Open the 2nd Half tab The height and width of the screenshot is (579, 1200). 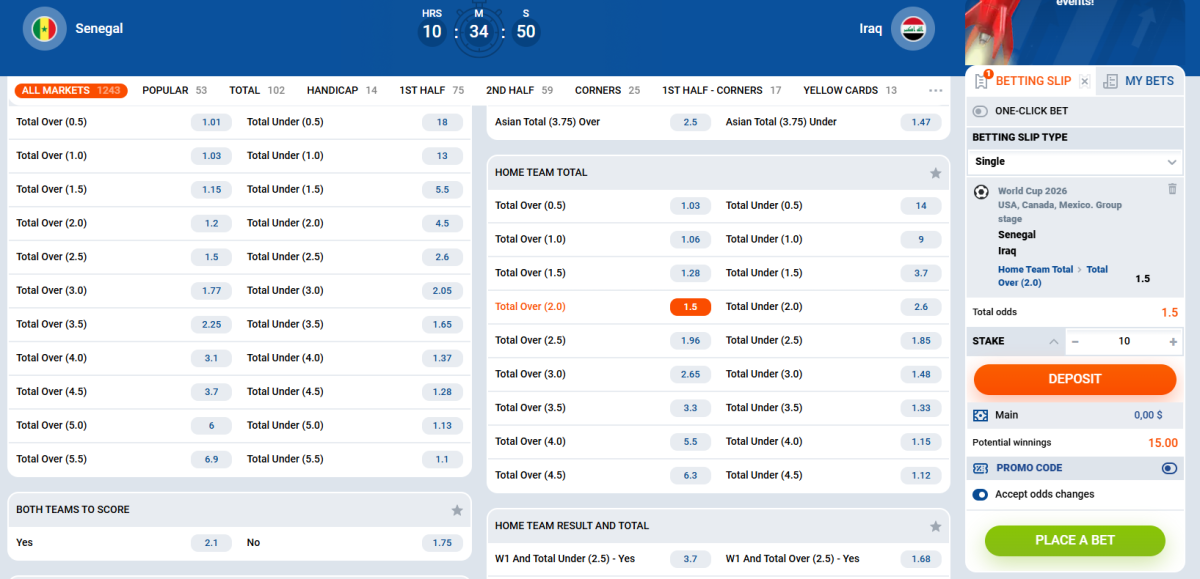click(x=519, y=90)
